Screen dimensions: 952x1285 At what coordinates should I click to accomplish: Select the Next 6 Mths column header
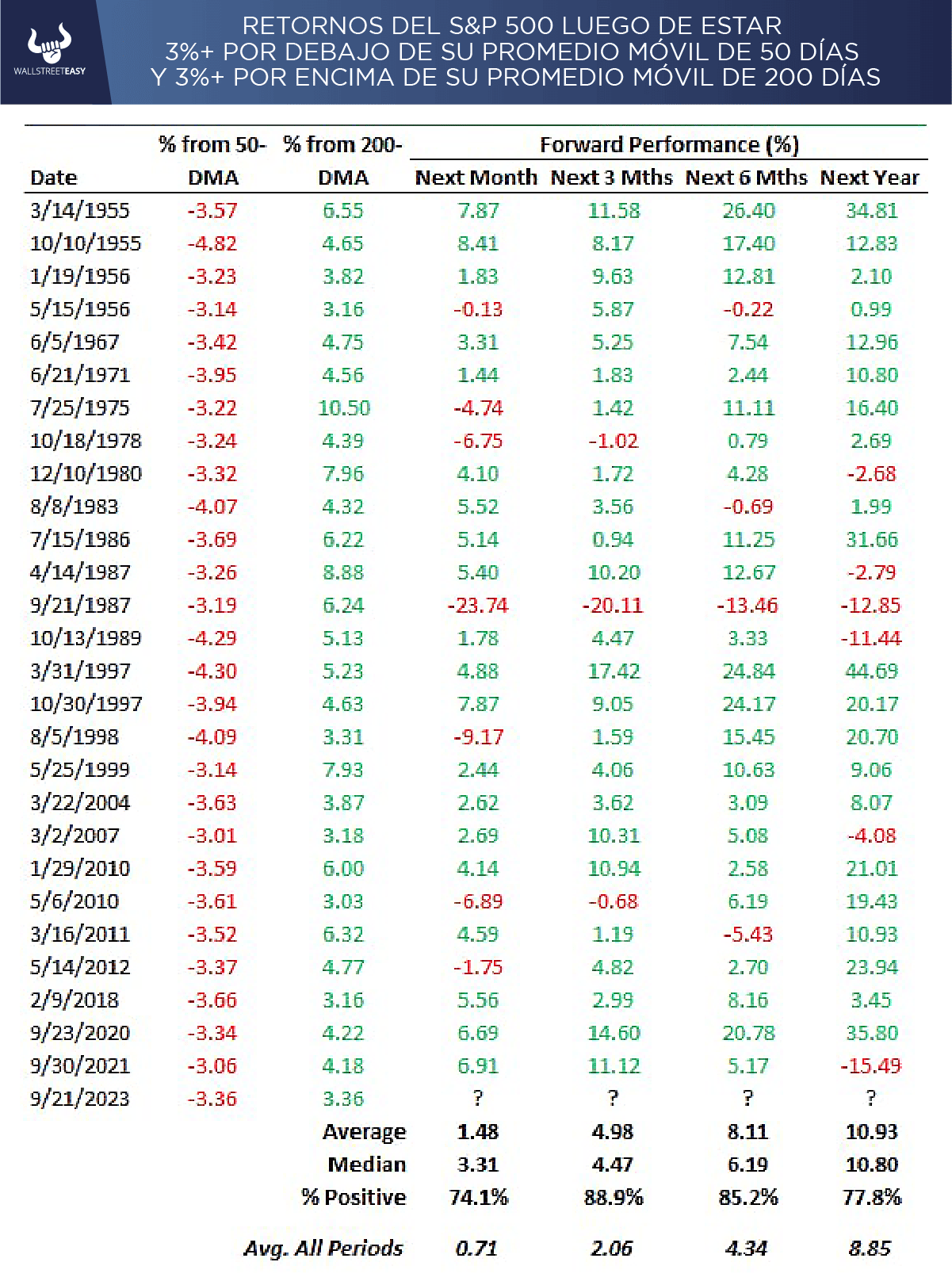pyautogui.click(x=747, y=178)
